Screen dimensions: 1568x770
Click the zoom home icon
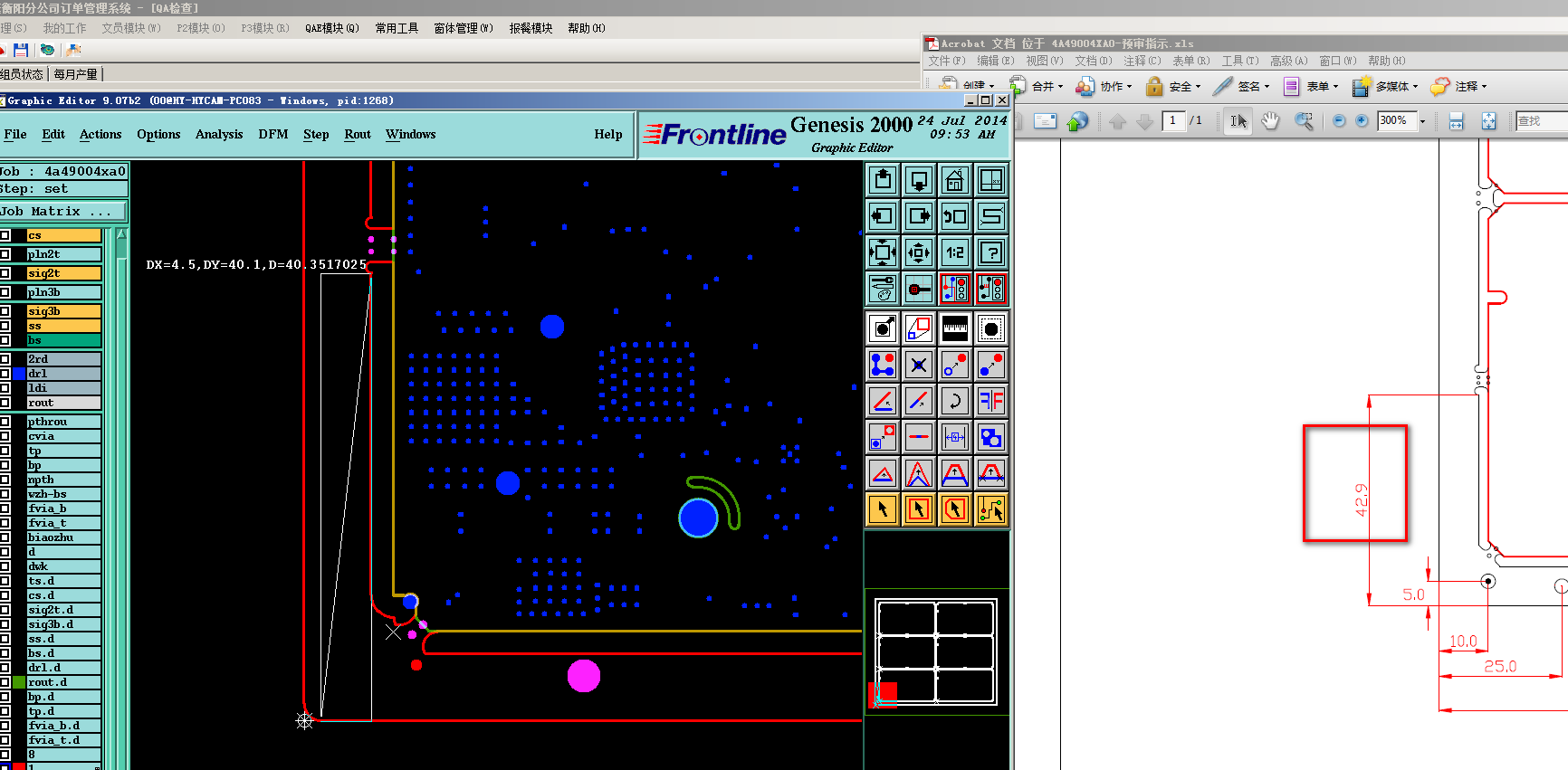pos(955,180)
